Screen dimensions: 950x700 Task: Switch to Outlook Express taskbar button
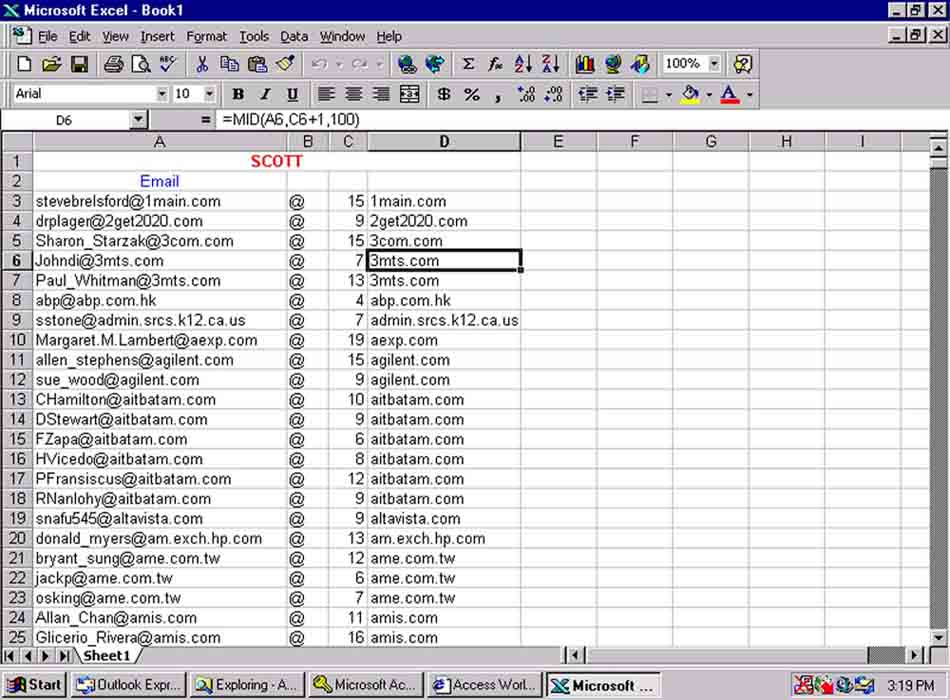tap(128, 685)
